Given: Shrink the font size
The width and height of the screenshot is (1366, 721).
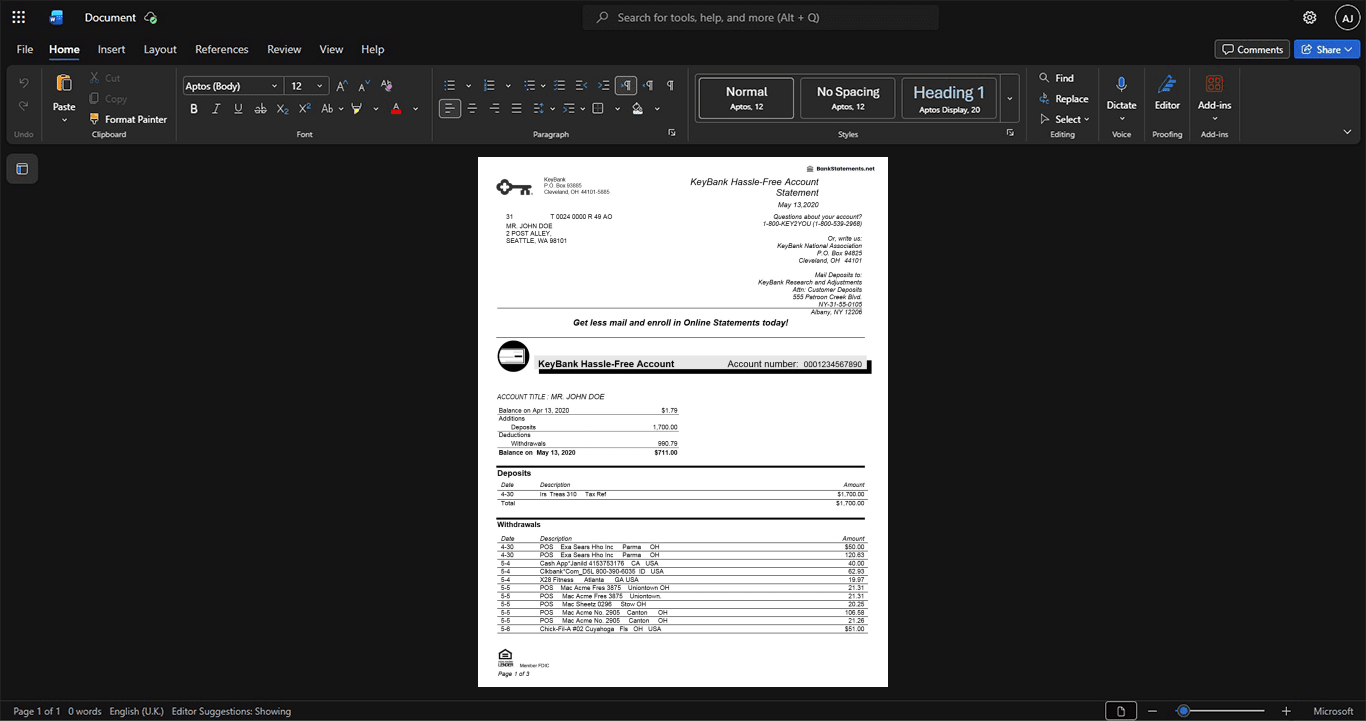Looking at the screenshot, I should 364,86.
